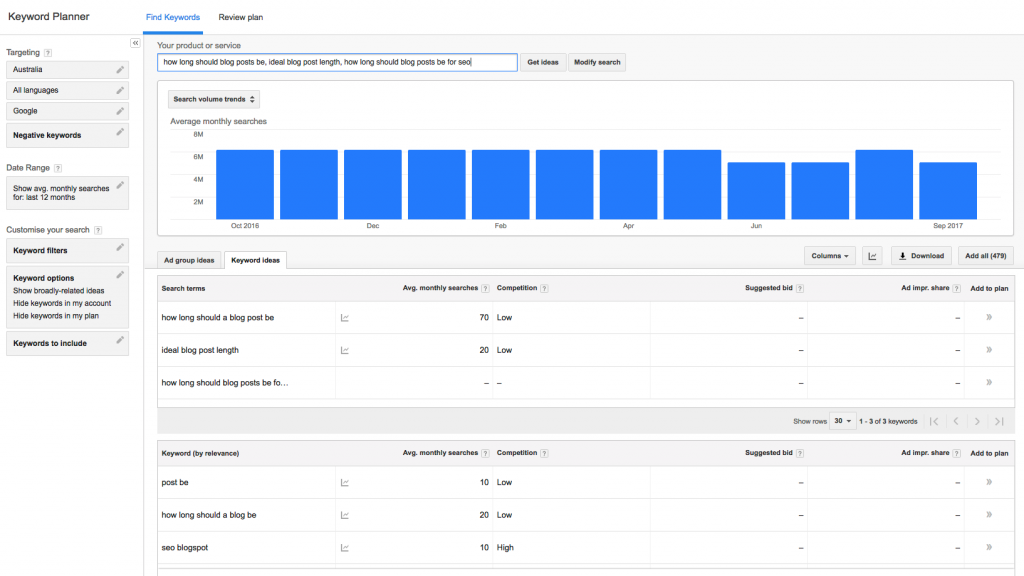Collapse the left sidebar with double-chevron icon

click(136, 44)
